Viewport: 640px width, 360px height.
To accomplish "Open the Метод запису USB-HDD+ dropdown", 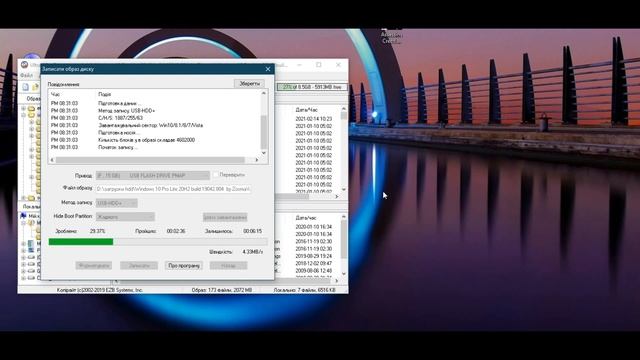I will pyautogui.click(x=117, y=203).
